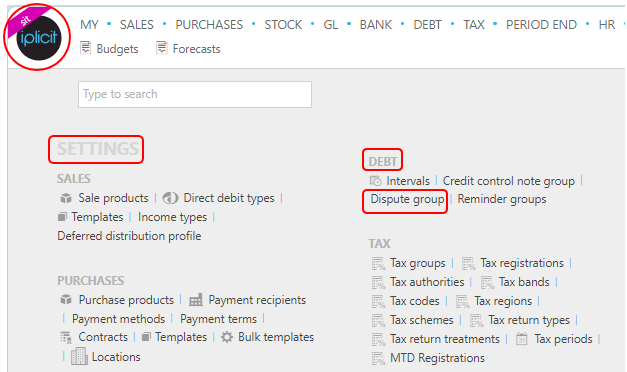Click the Tax periods calendar icon

pyautogui.click(x=521, y=339)
